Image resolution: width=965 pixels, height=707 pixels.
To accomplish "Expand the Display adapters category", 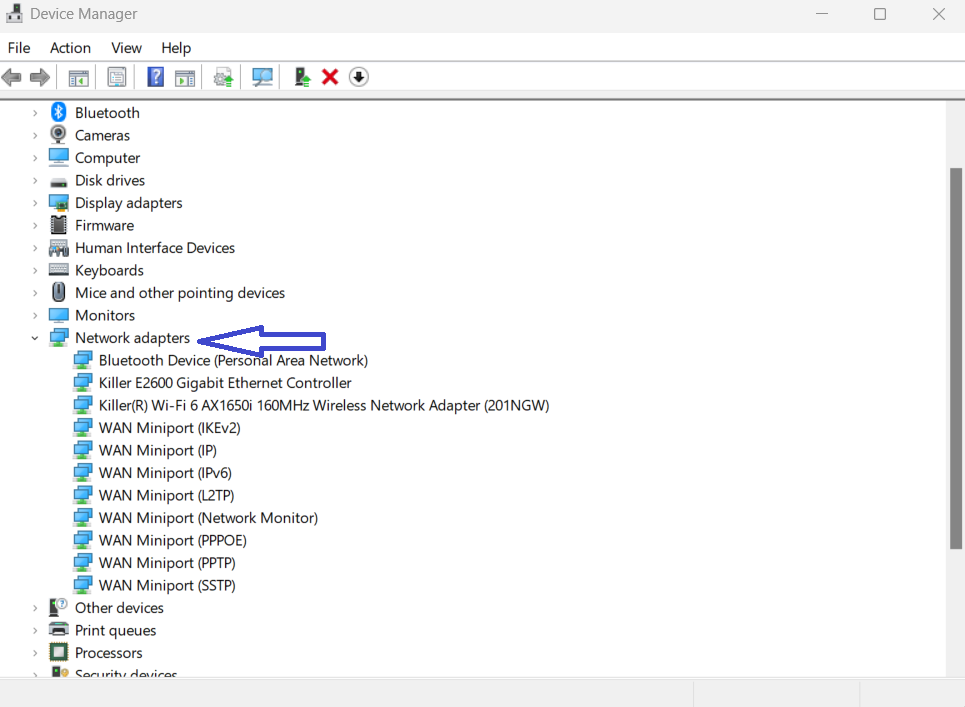I will [35, 203].
